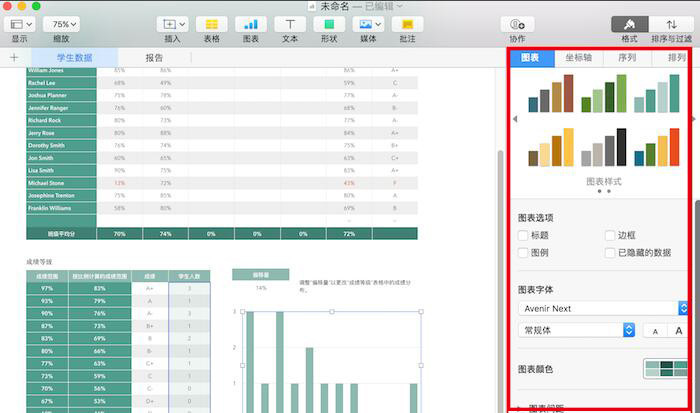Click the 表格 table toolbar icon

(x=212, y=24)
